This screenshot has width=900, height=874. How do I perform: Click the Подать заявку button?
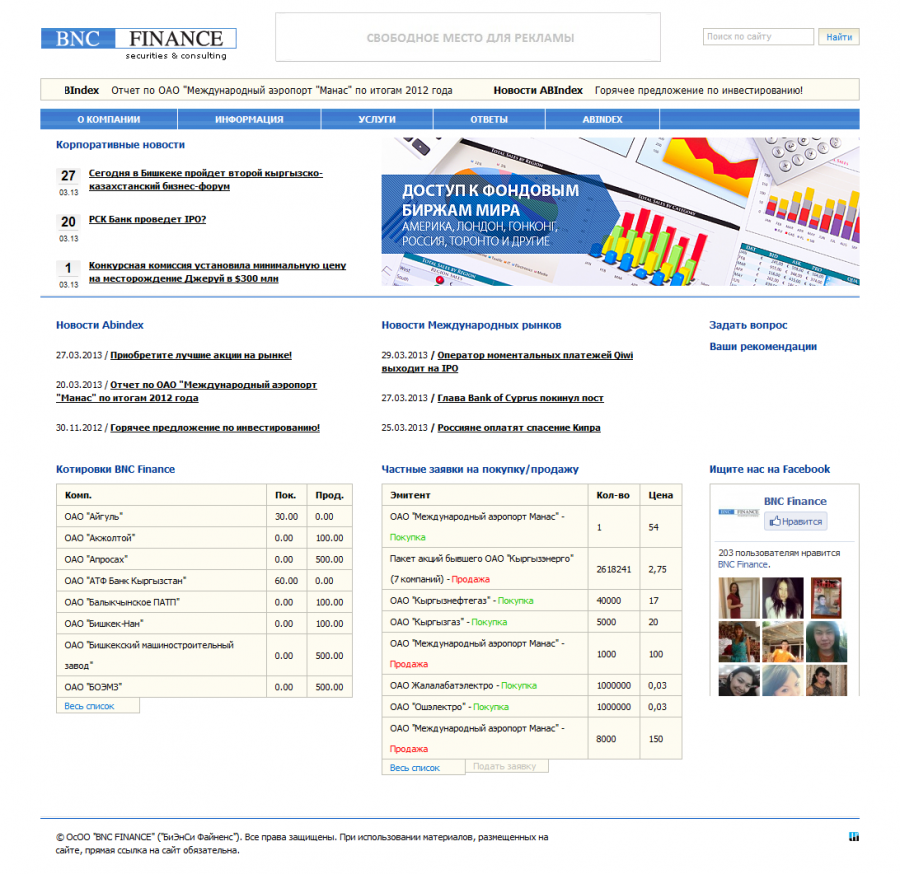tap(508, 766)
